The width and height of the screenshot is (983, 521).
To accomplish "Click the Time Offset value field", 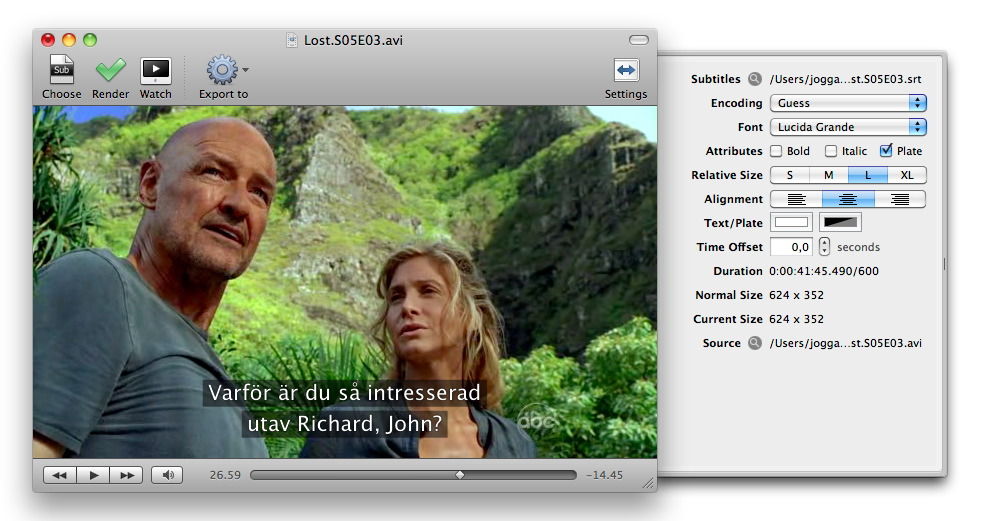I will (x=791, y=247).
